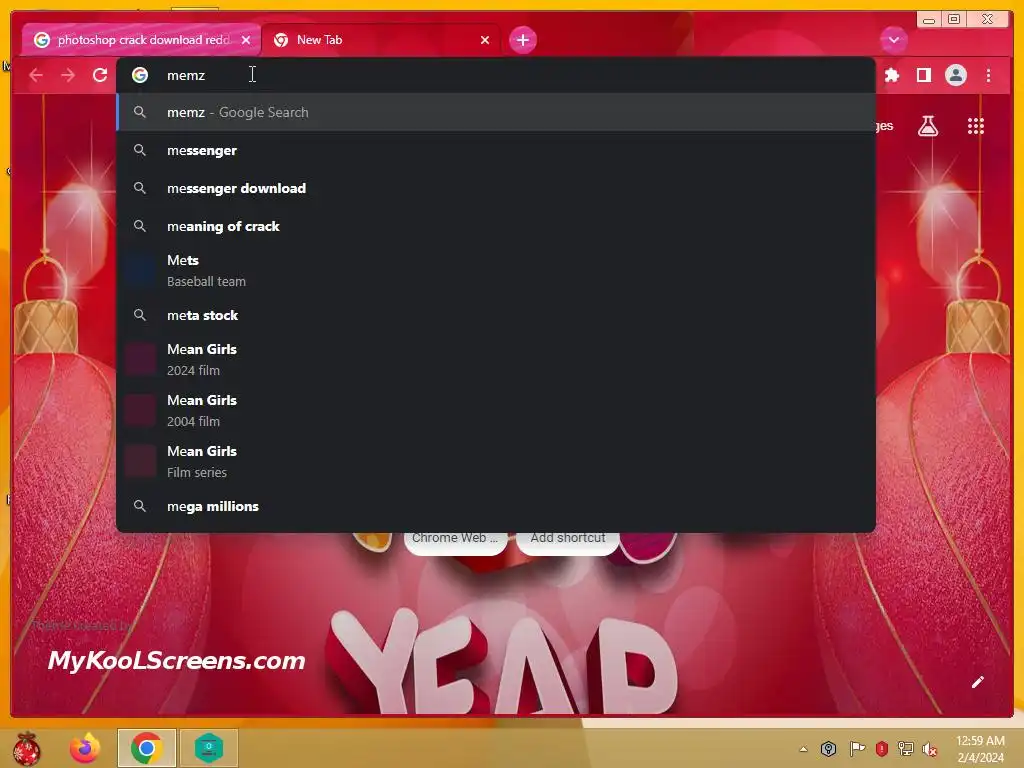Choose the meta stock suggestion
This screenshot has height=768, width=1024.
[x=496, y=315]
